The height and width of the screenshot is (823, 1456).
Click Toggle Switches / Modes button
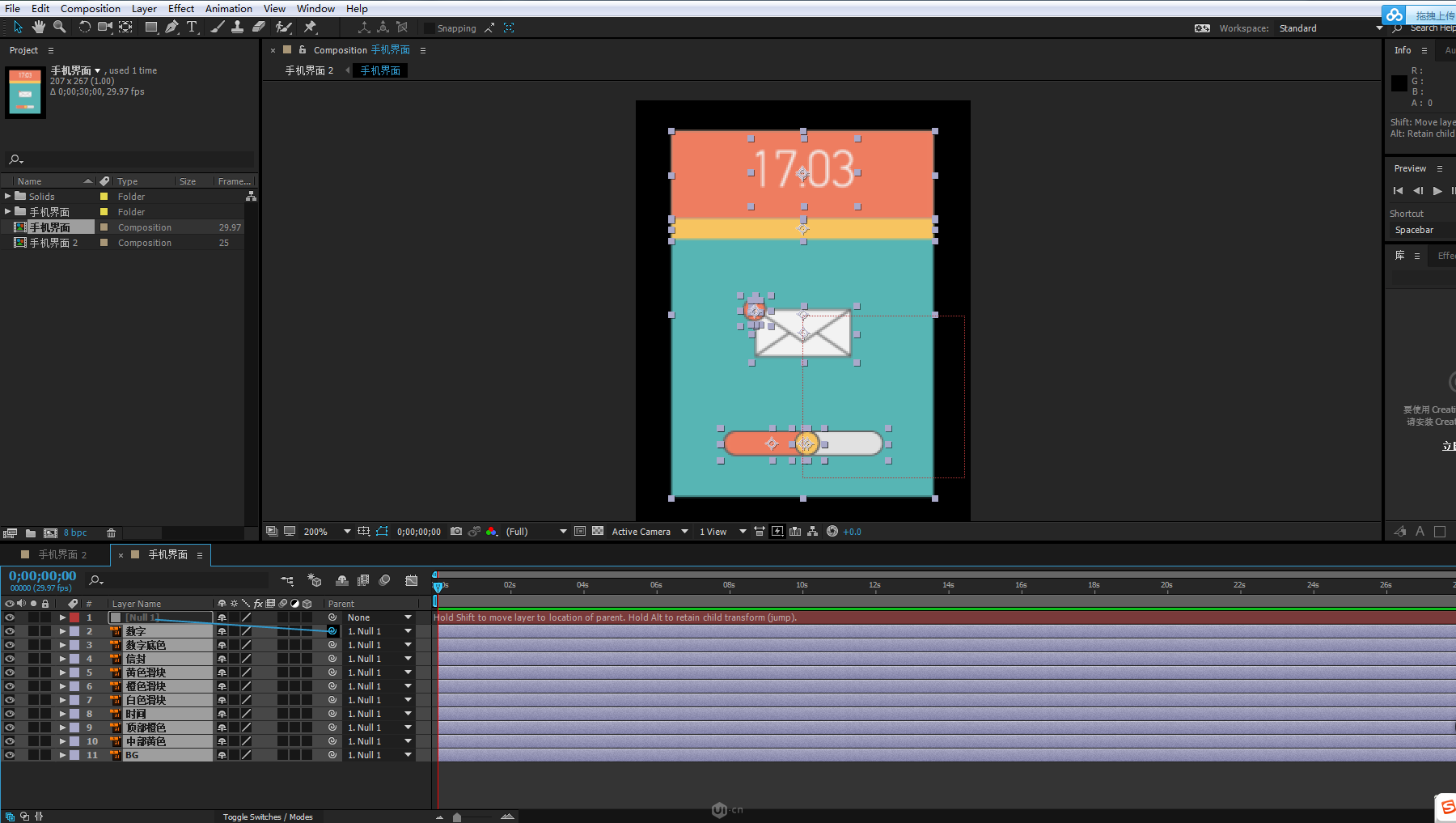point(268,817)
